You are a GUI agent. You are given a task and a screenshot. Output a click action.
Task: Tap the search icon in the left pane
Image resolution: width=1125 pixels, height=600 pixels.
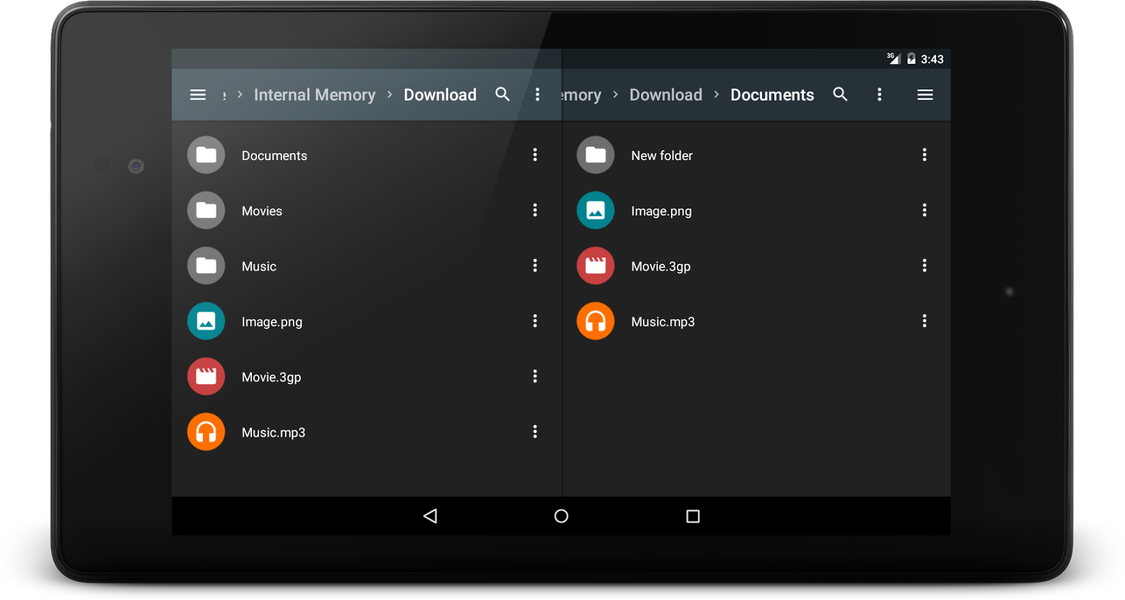503,94
